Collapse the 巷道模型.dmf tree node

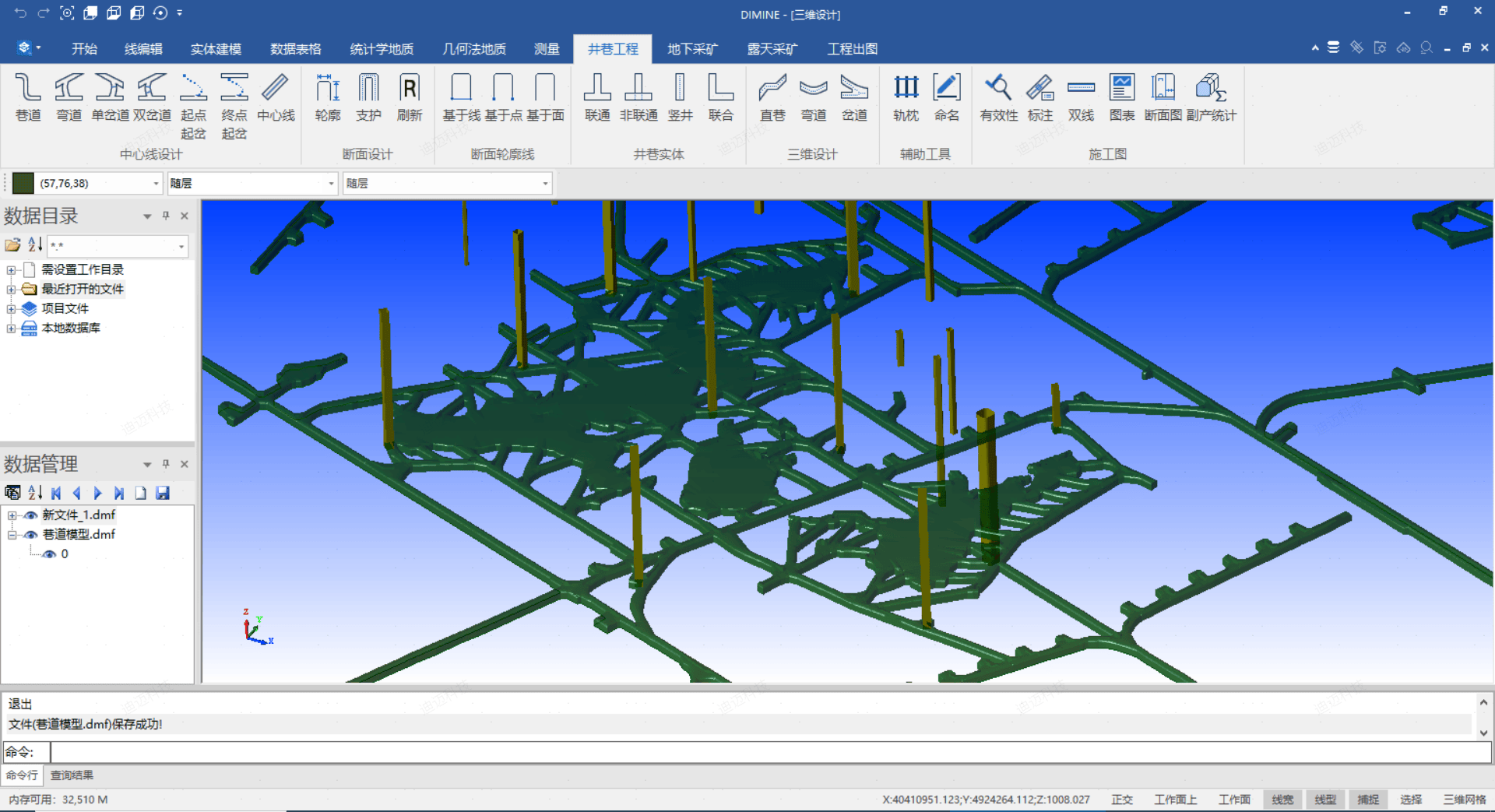[x=12, y=535]
